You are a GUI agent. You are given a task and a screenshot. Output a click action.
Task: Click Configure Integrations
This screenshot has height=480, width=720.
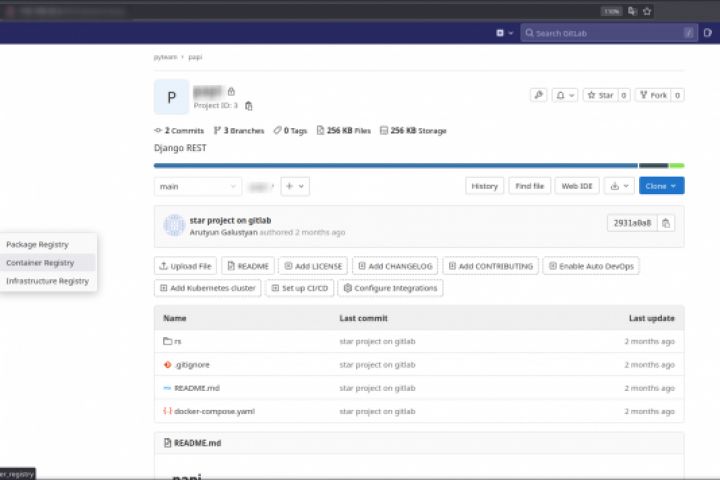390,288
